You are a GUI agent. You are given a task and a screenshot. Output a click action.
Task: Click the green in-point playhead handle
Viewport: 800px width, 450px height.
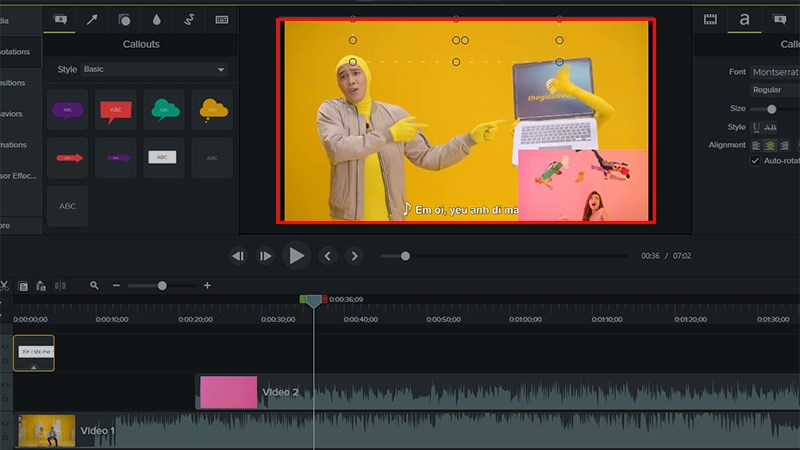click(x=303, y=299)
